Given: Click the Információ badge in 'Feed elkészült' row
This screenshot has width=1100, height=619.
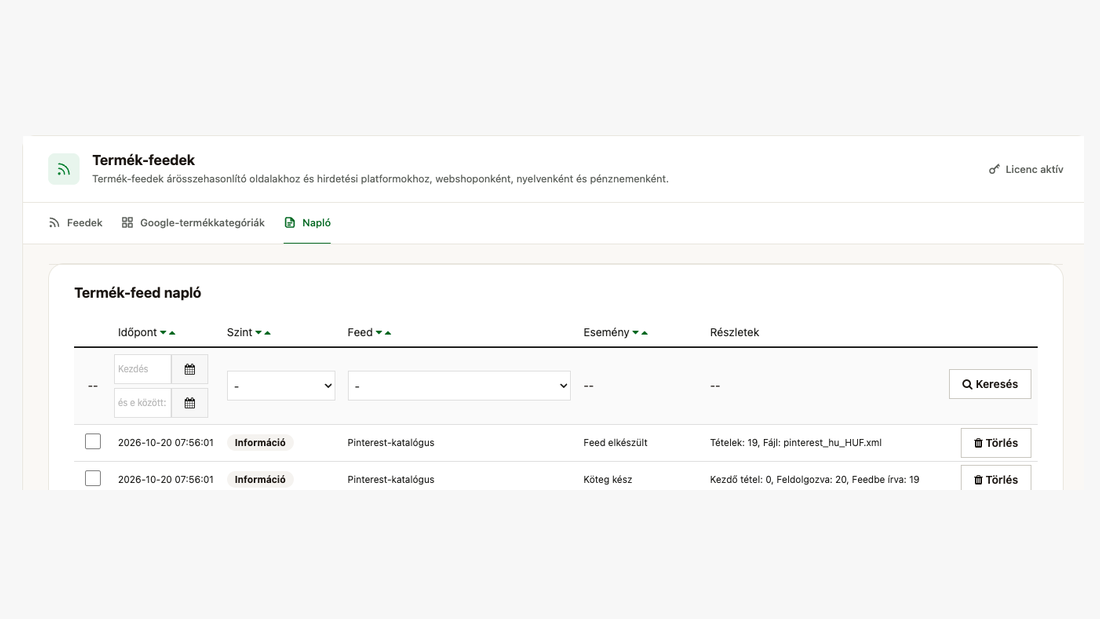Looking at the screenshot, I should pos(260,443).
